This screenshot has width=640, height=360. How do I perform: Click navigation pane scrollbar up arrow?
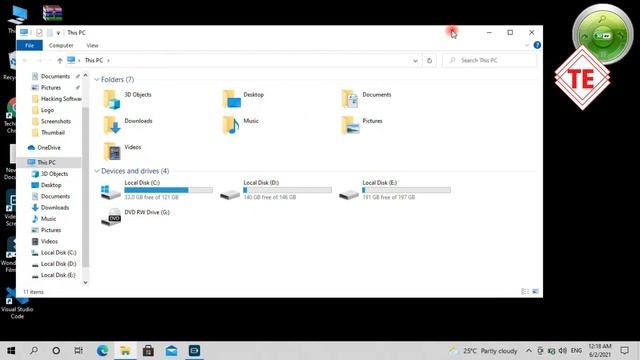tap(85, 76)
